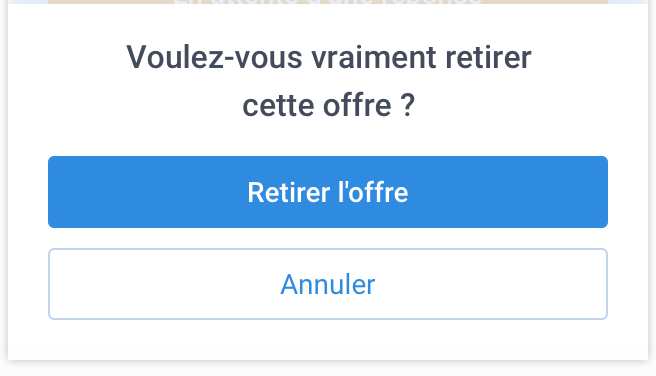The width and height of the screenshot is (656, 376).
Task: Confirm with the Retirer l'offre button
Action: point(328,192)
